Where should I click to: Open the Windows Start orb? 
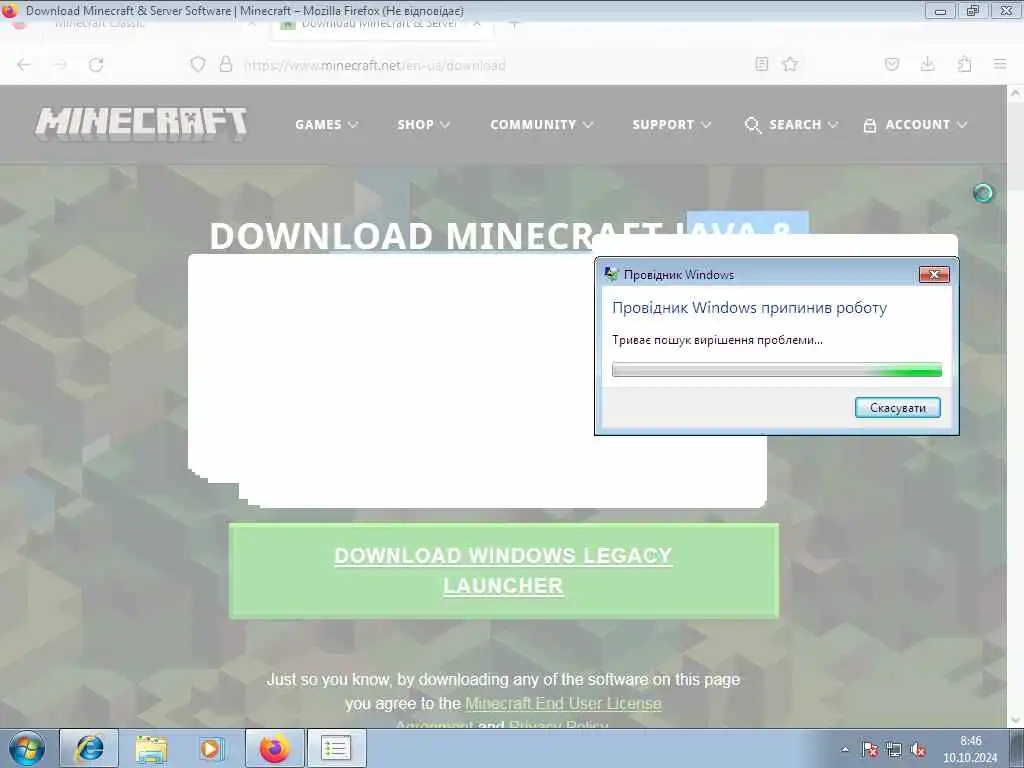click(x=27, y=748)
